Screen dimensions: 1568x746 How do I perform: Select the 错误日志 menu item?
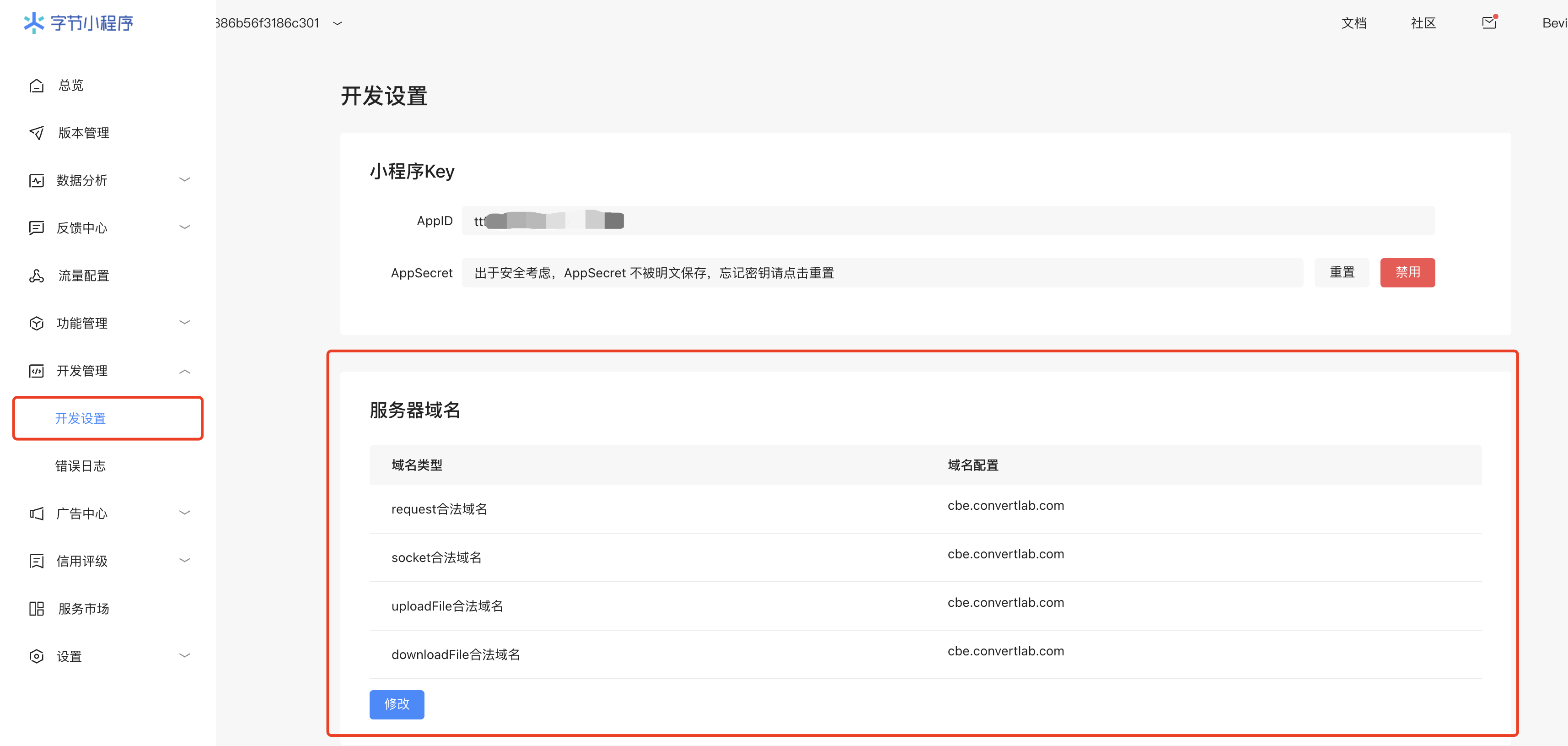[81, 466]
